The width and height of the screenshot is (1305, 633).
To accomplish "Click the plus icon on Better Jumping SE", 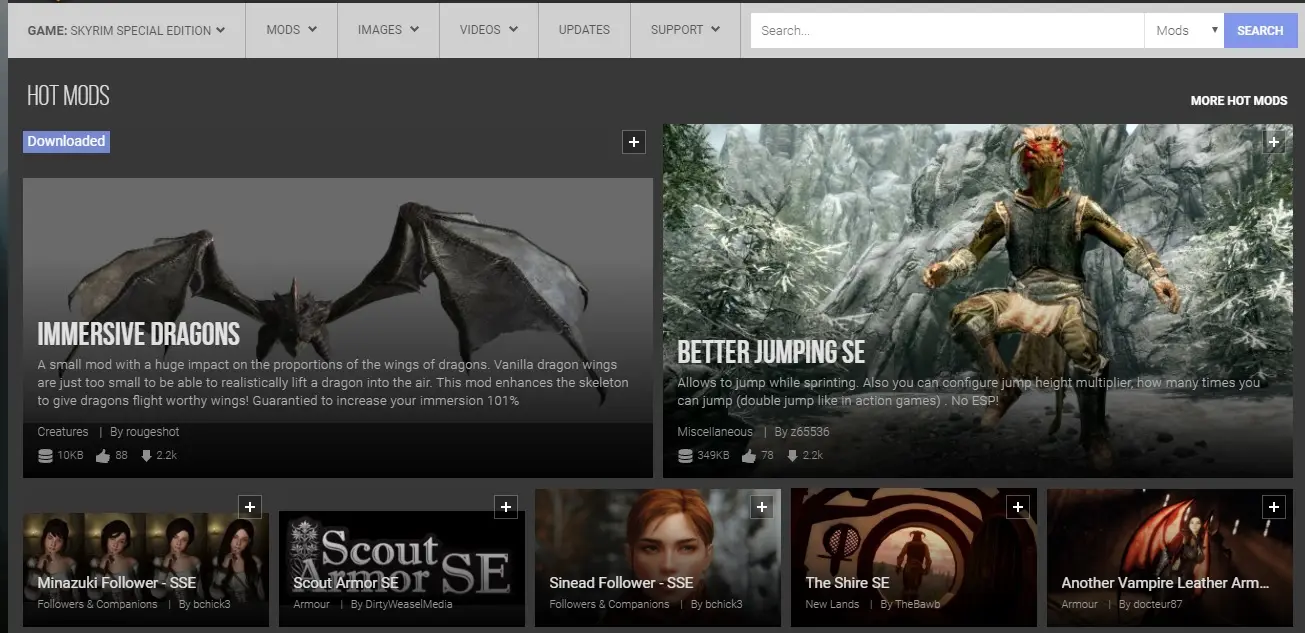I will [x=1273, y=142].
